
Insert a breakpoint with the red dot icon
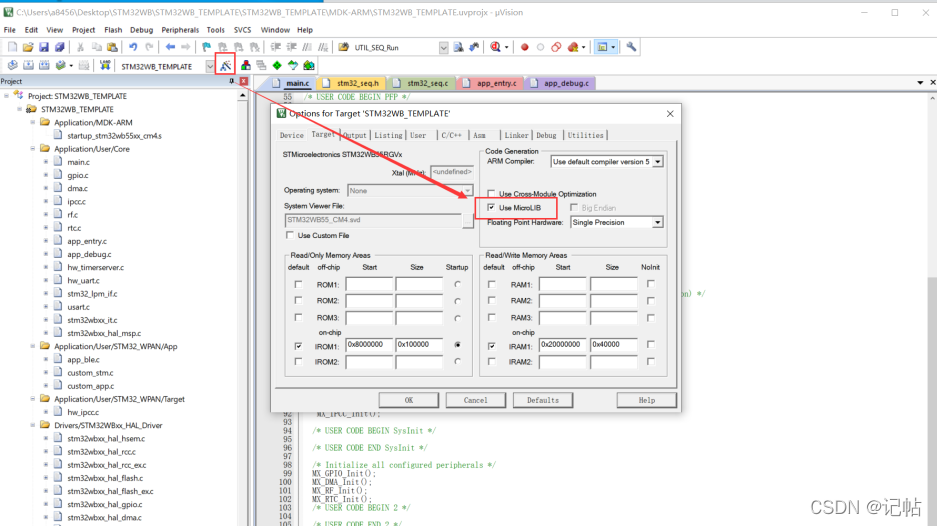[525, 47]
